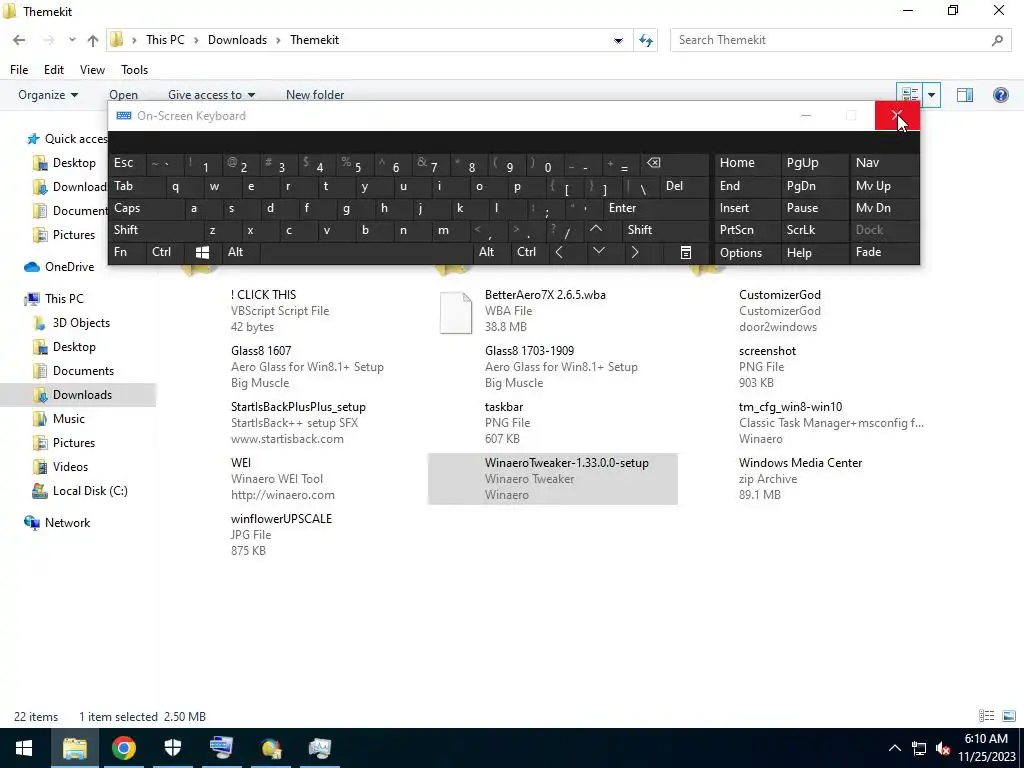Click the Windows logo key on keyboard
The height and width of the screenshot is (768, 1024).
tap(202, 253)
